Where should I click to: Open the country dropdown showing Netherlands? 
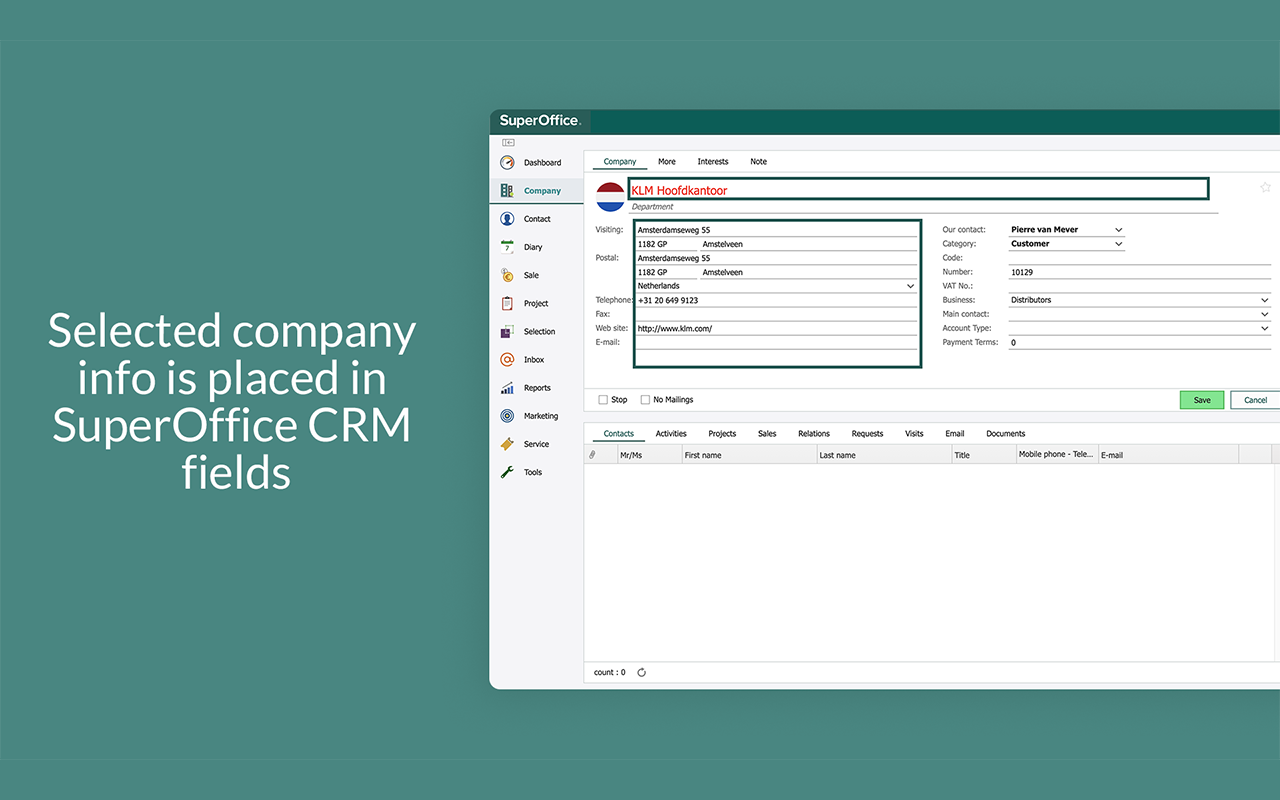click(x=776, y=286)
